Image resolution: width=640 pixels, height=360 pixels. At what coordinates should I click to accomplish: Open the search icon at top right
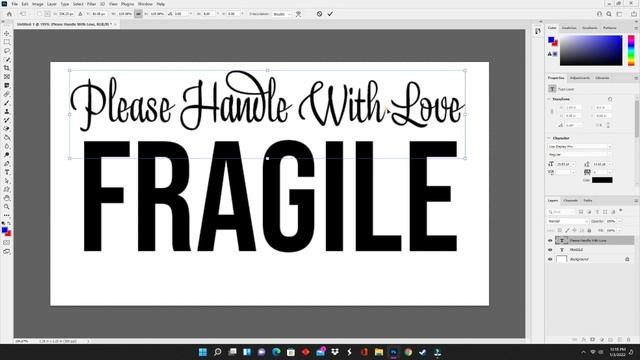point(609,14)
